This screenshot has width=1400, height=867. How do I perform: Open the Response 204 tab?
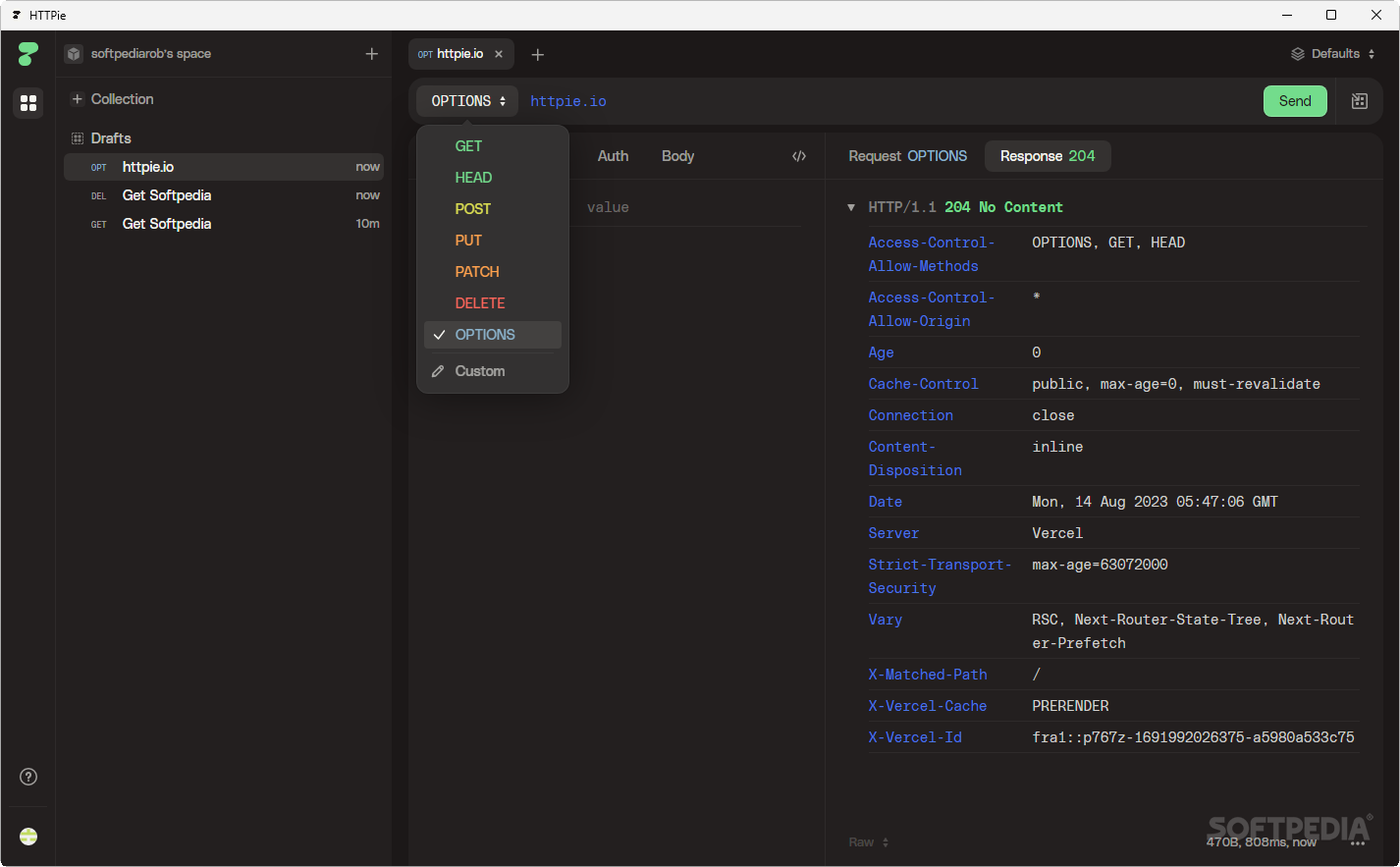[1048, 156]
